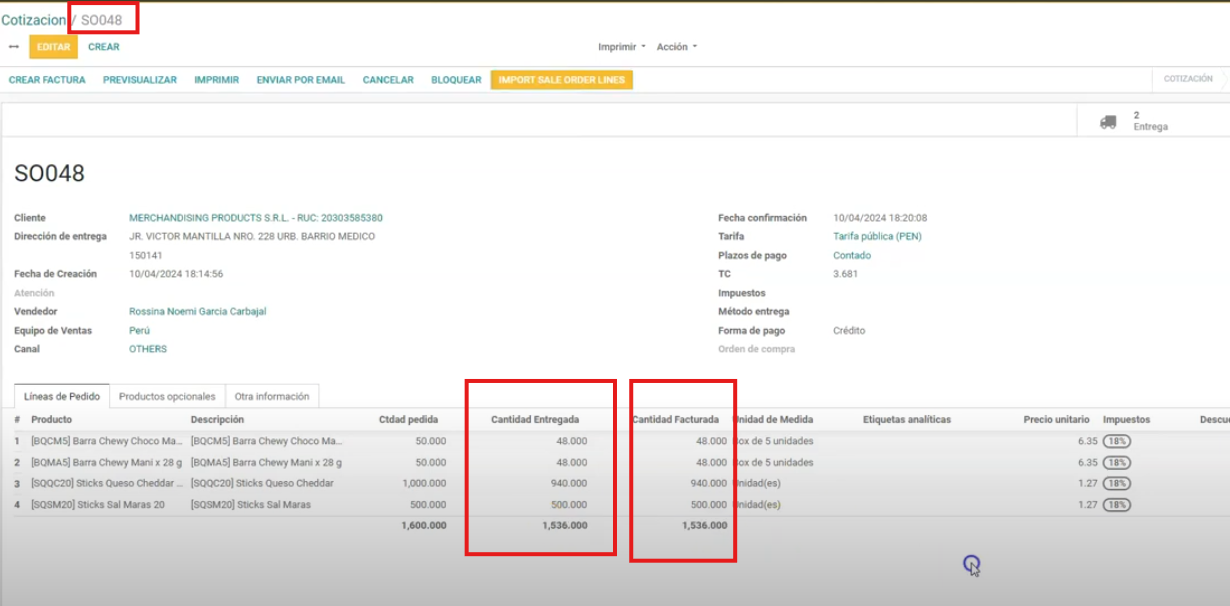Click CREAR FACTURA to create an invoice
Image resolution: width=1230 pixels, height=606 pixels.
(47, 80)
